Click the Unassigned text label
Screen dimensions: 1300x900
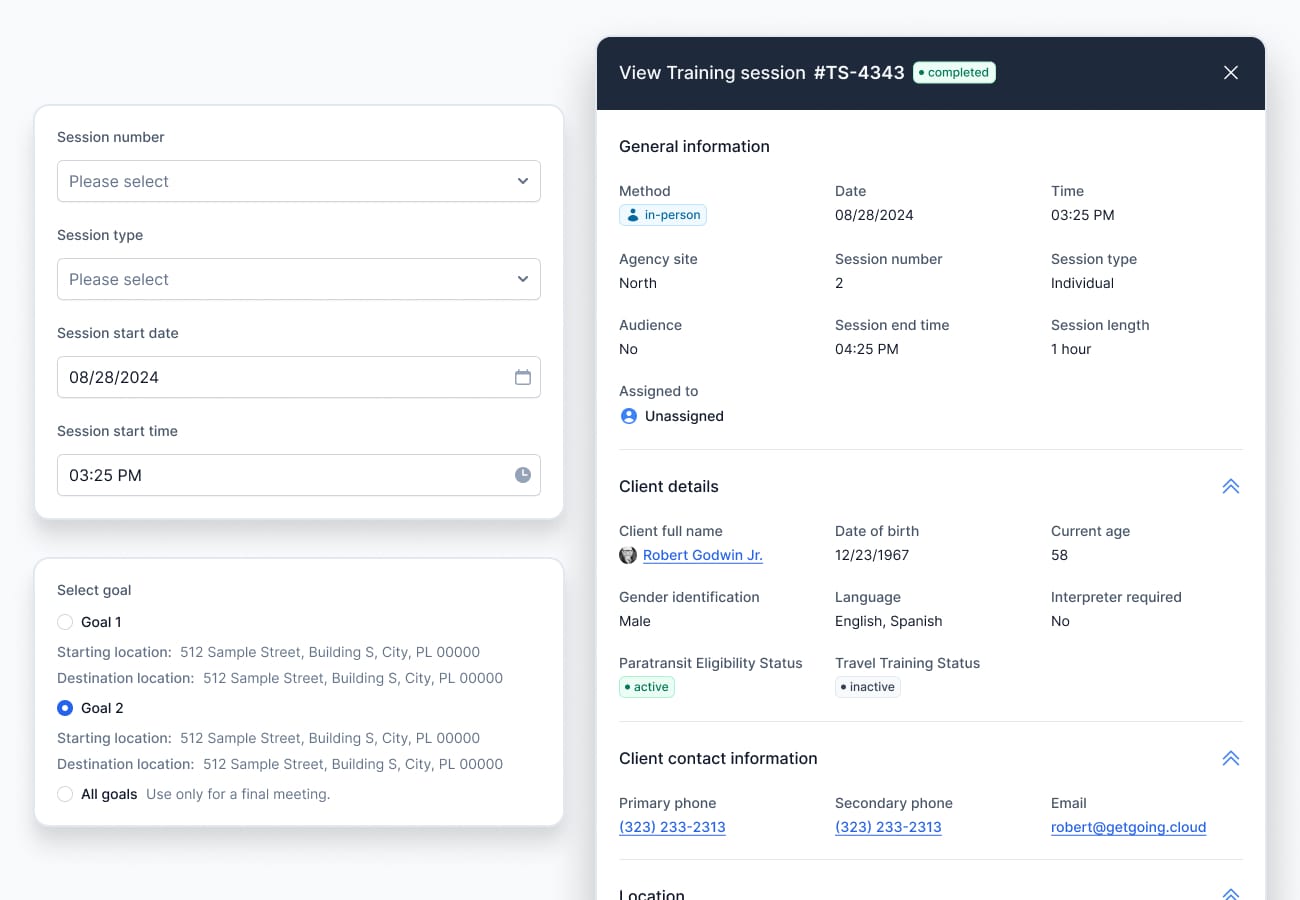(x=684, y=416)
